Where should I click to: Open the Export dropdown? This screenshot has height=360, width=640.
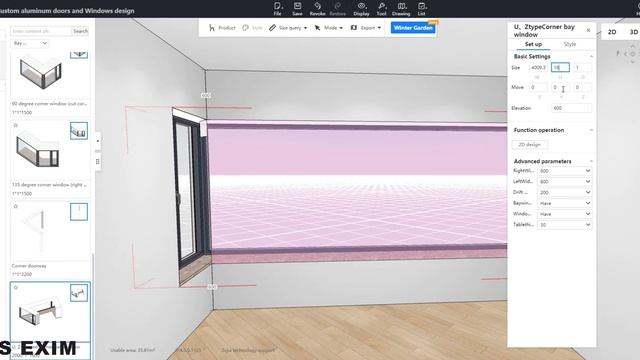[x=366, y=28]
